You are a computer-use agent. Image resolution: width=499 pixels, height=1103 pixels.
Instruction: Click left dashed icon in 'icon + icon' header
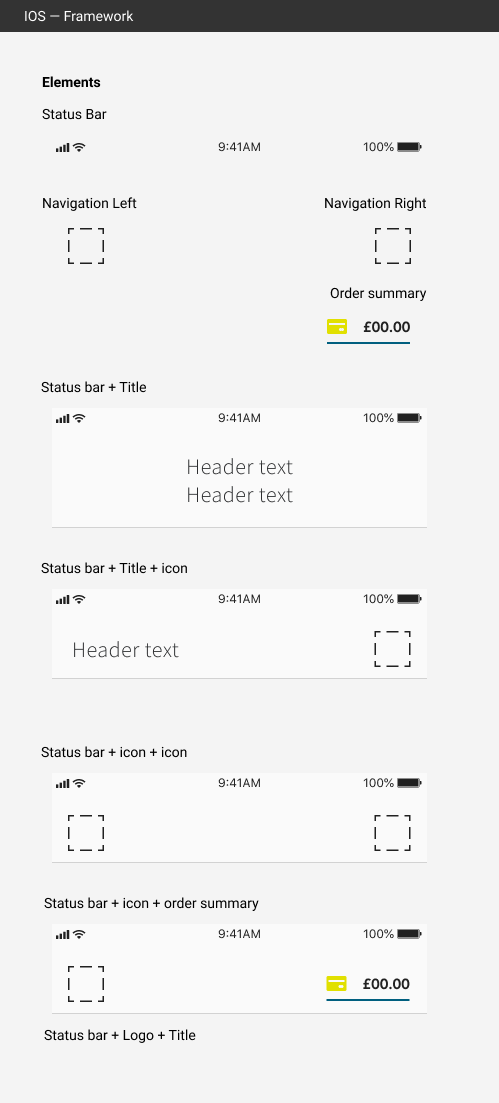[86, 833]
